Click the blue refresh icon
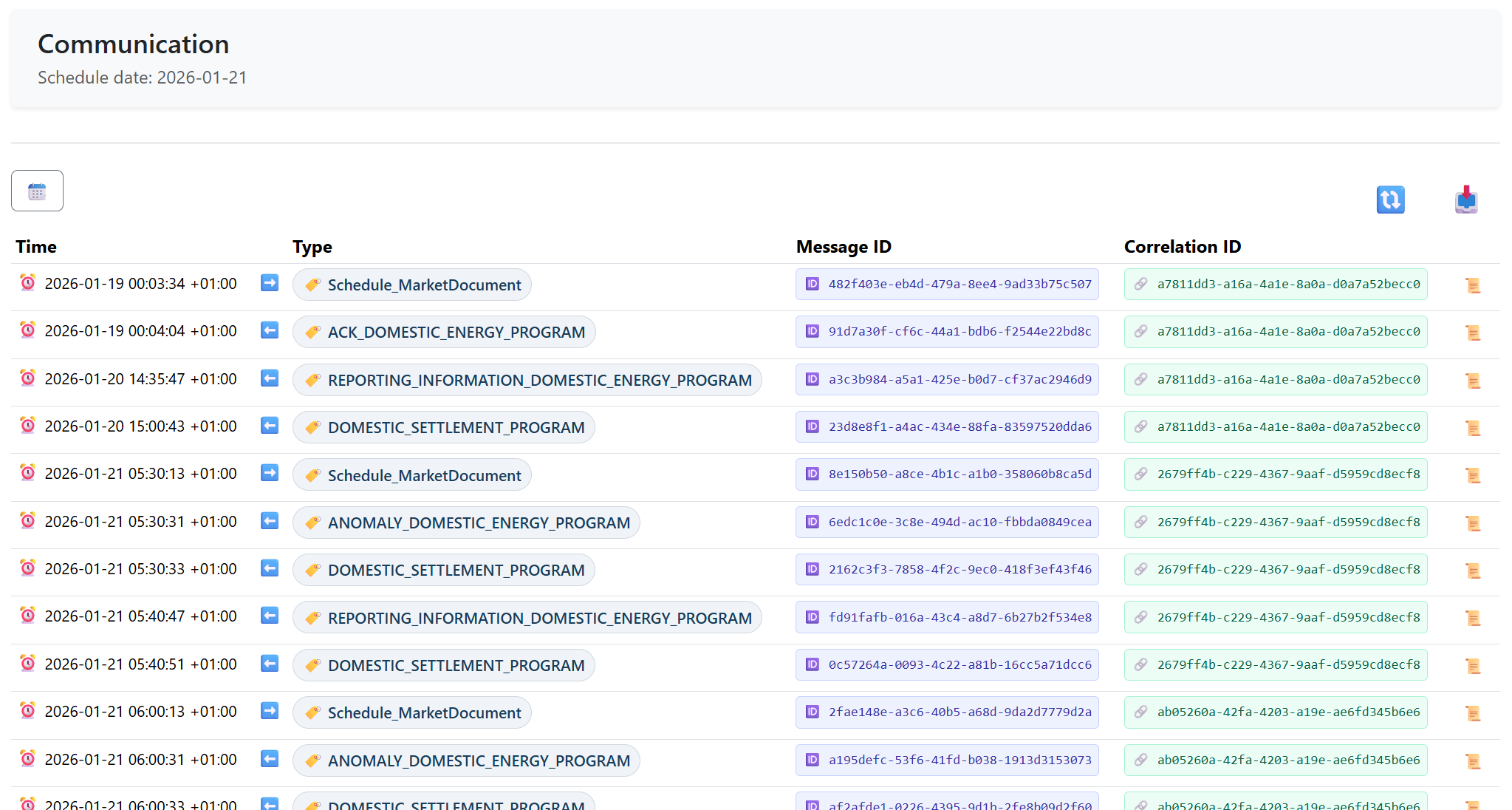Image resolution: width=1512 pixels, height=810 pixels. (x=1390, y=200)
